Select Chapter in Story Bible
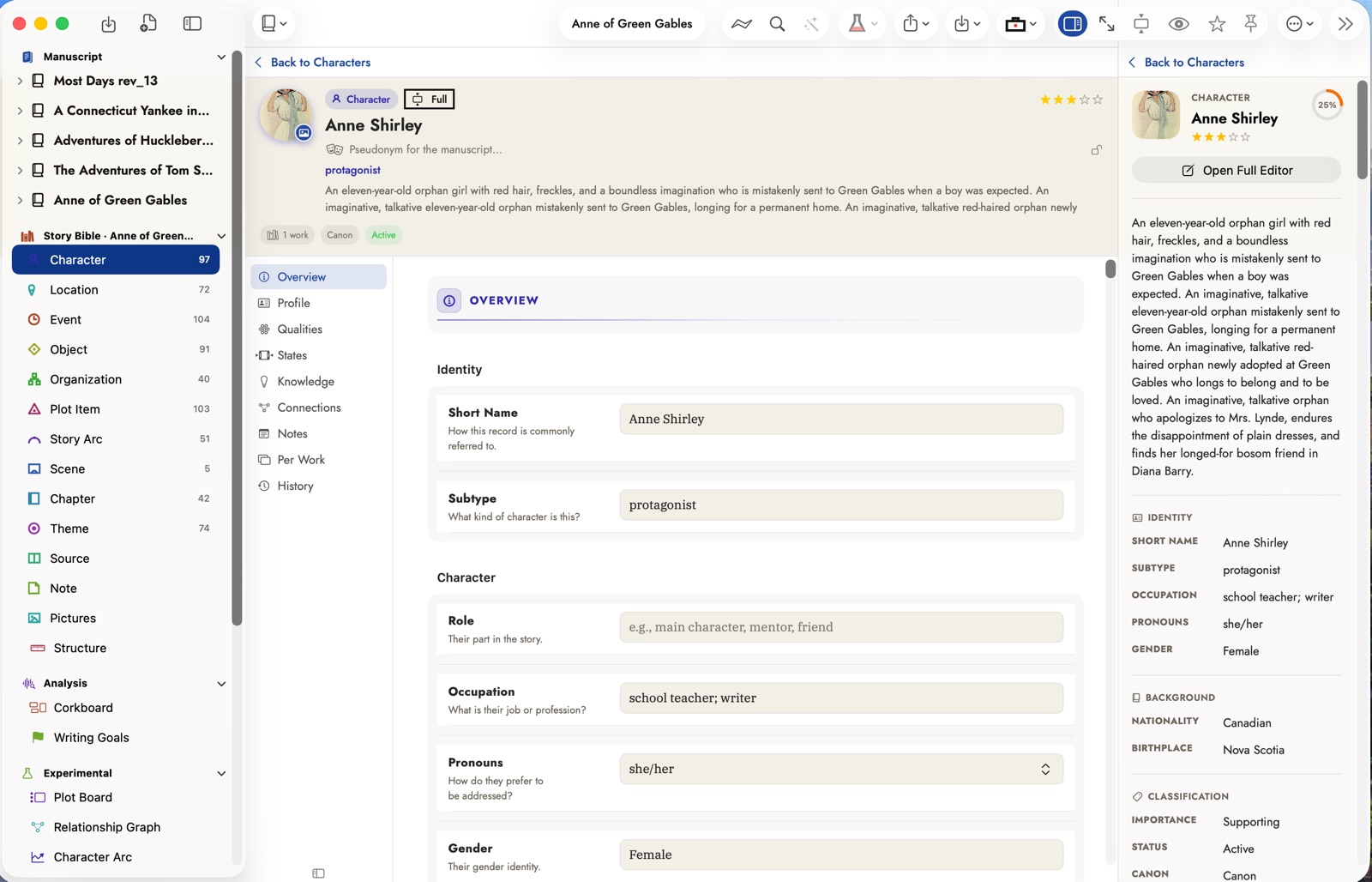1372x882 pixels. [116, 498]
